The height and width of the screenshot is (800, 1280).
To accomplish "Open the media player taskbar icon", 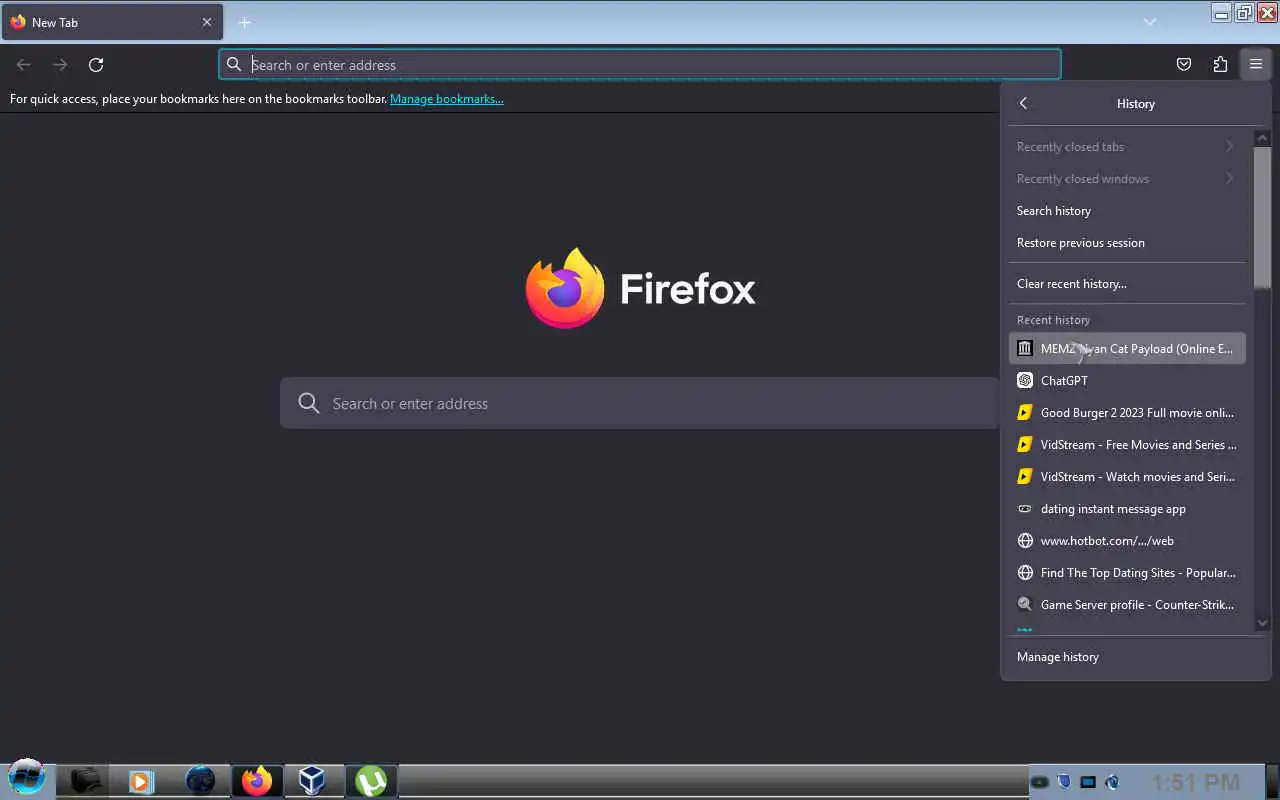I will [141, 780].
